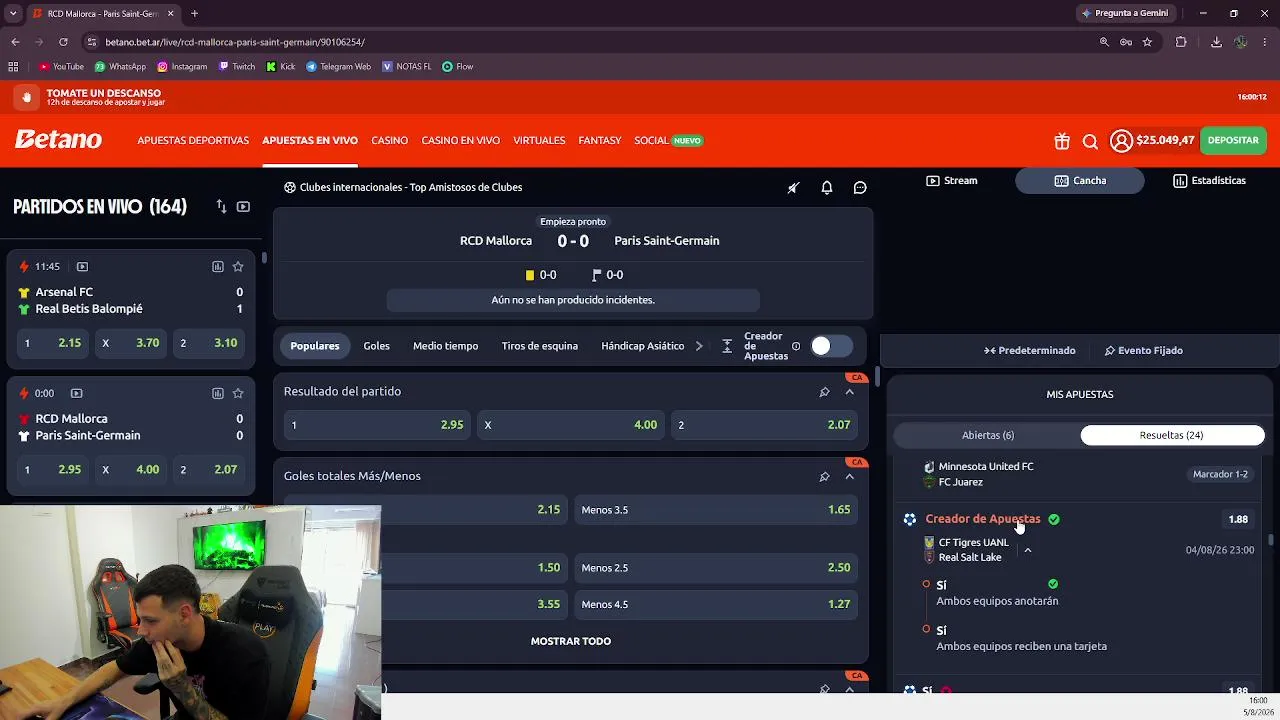Pin the Goles totales Más/Menos market
This screenshot has width=1280, height=720.
coord(824,477)
